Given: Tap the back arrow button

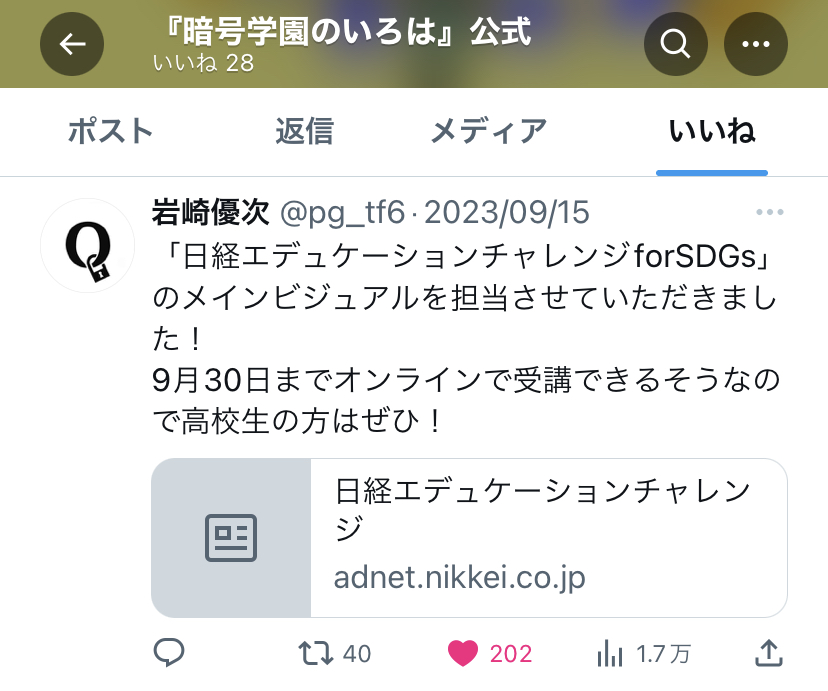Looking at the screenshot, I should (72, 44).
